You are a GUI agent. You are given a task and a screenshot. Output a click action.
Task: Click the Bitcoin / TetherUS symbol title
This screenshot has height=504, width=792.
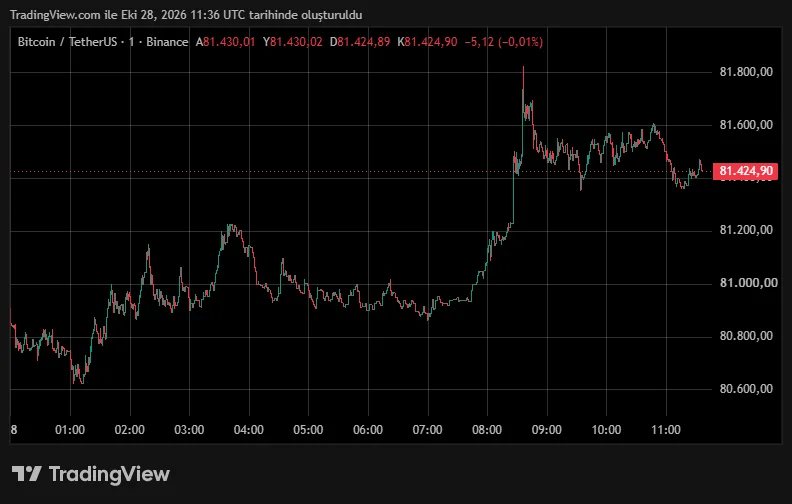tap(67, 42)
